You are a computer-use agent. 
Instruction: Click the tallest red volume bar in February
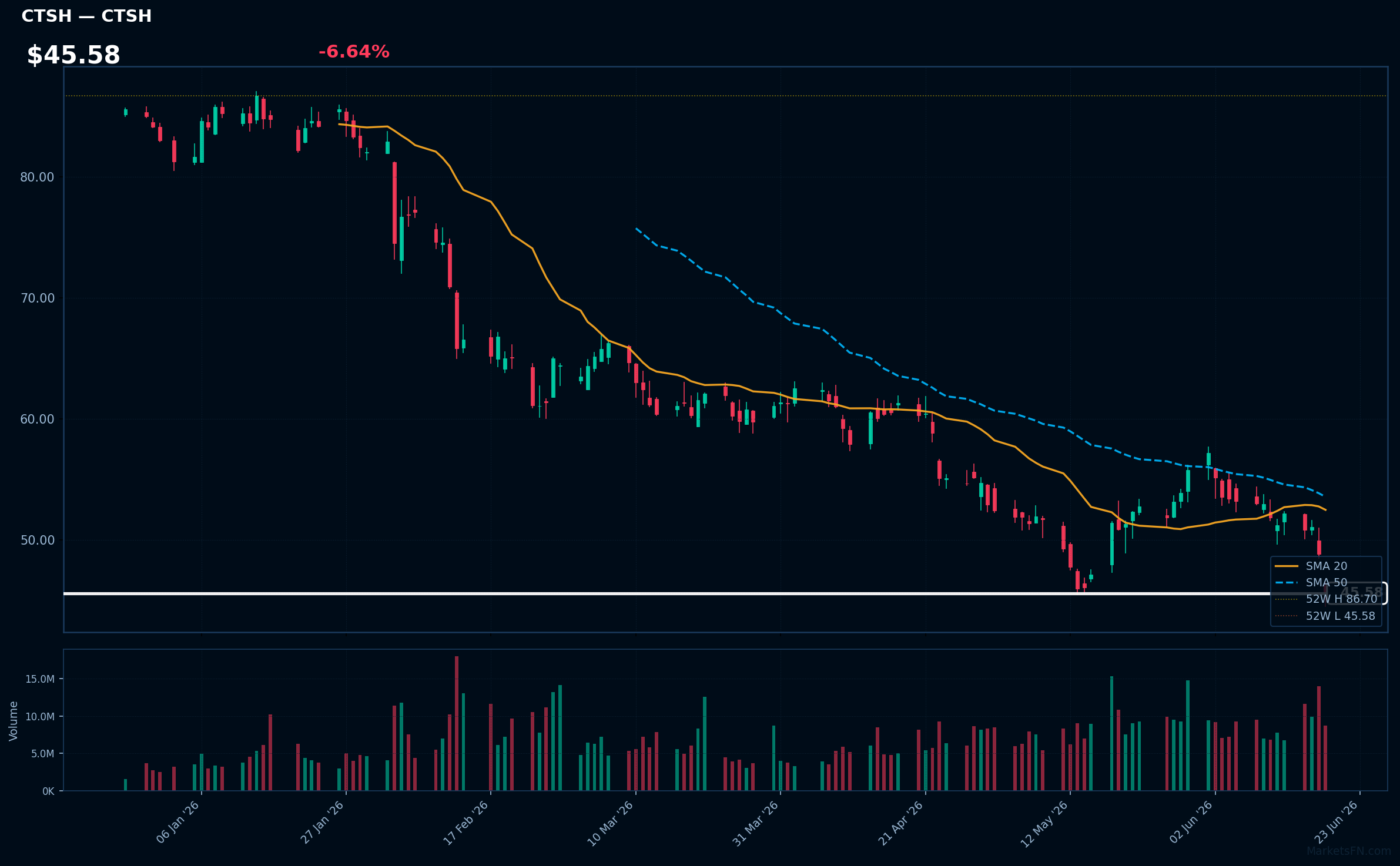[x=457, y=723]
